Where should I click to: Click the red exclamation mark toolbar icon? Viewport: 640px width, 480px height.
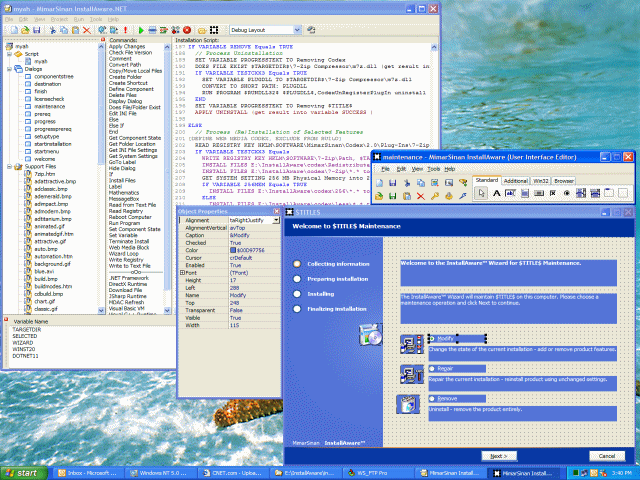125,30
